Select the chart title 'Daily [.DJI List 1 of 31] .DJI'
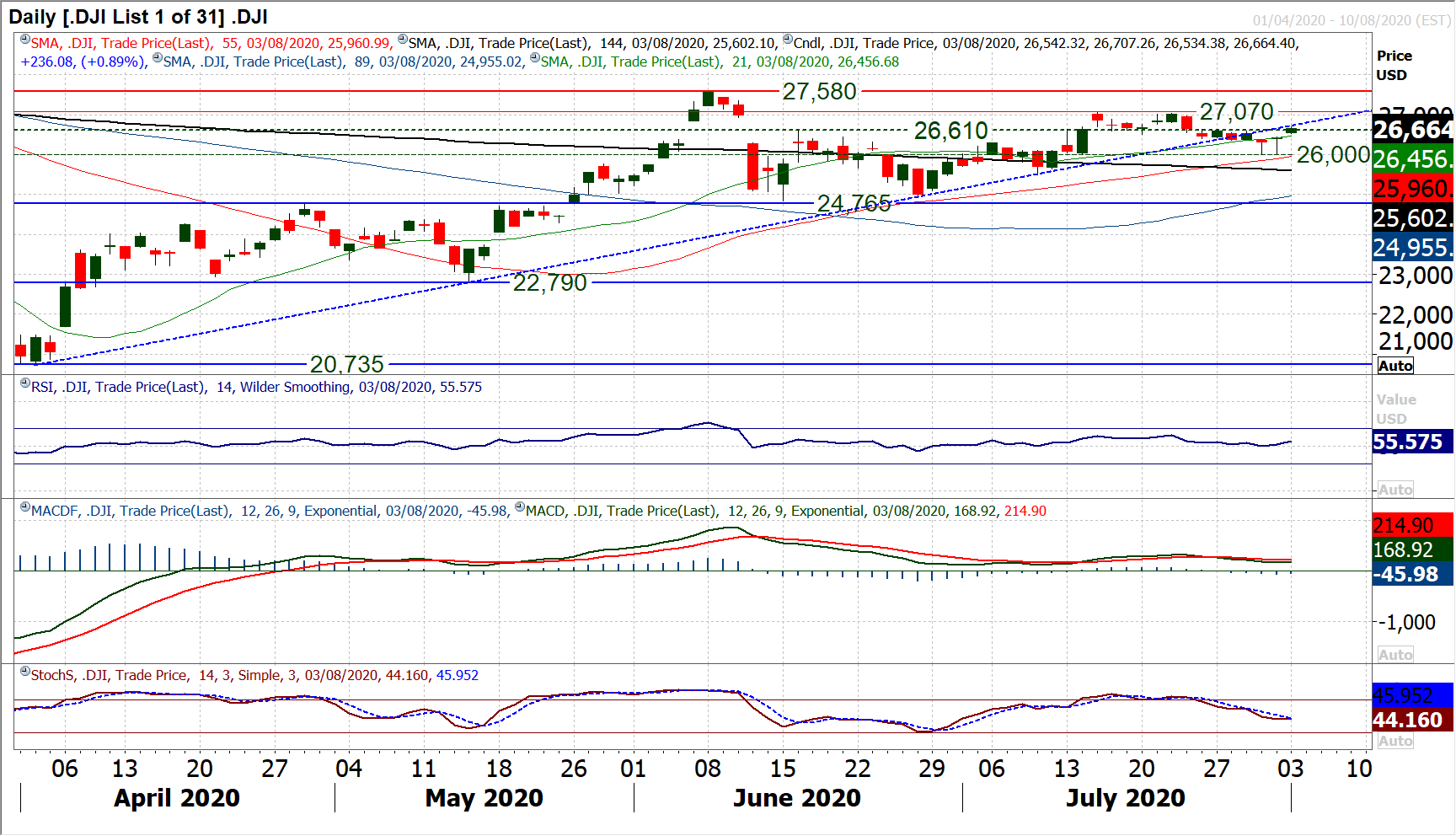The width and height of the screenshot is (1456, 836). point(138,16)
